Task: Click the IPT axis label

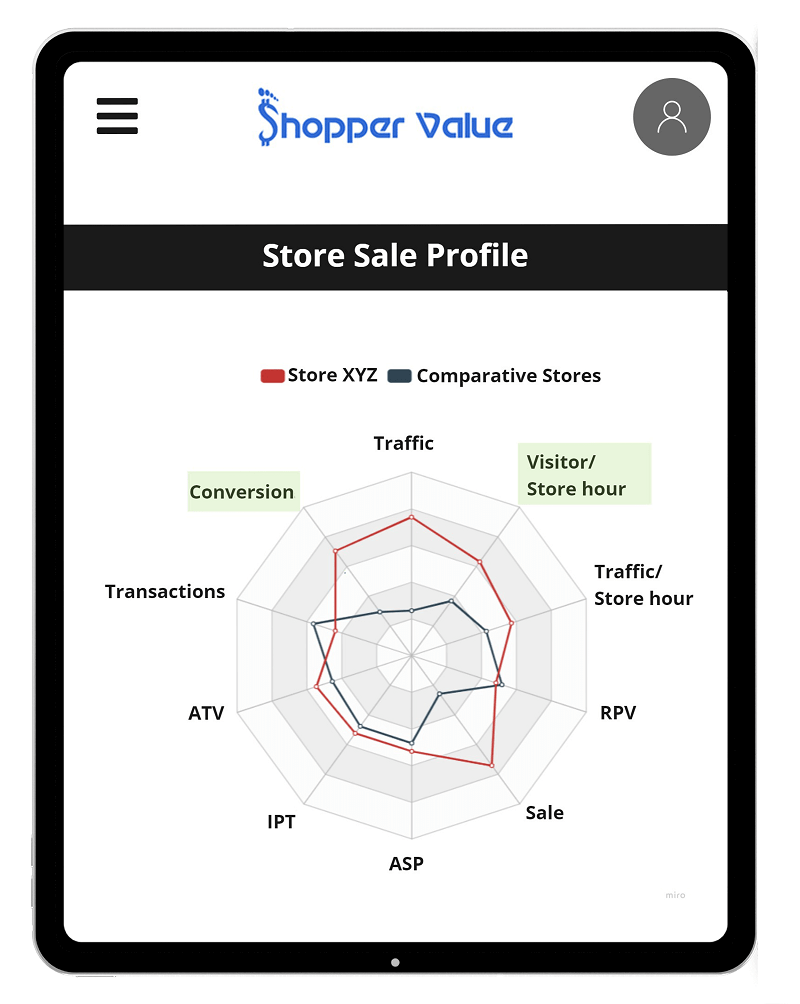Action: (281, 822)
